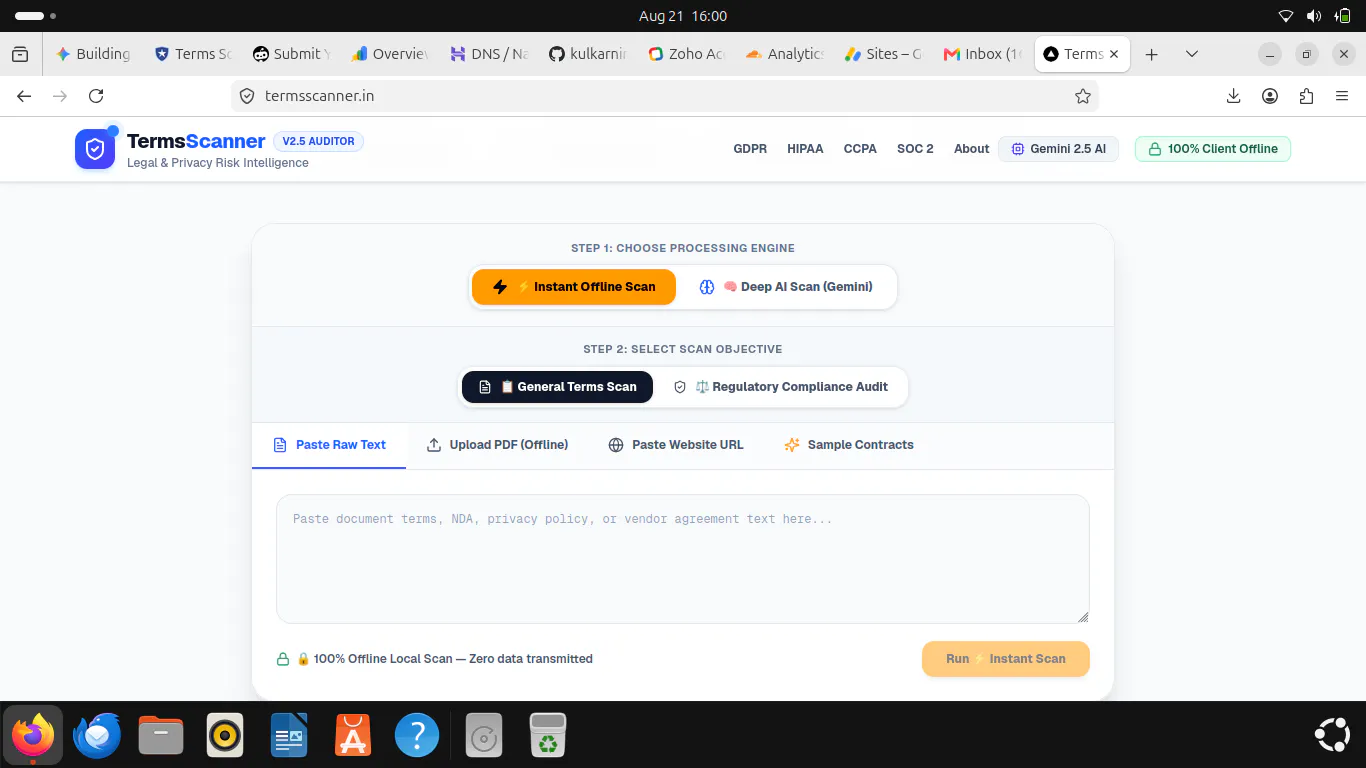Focus the termsscanner.in address bar
The image size is (1366, 768).
tap(665, 96)
